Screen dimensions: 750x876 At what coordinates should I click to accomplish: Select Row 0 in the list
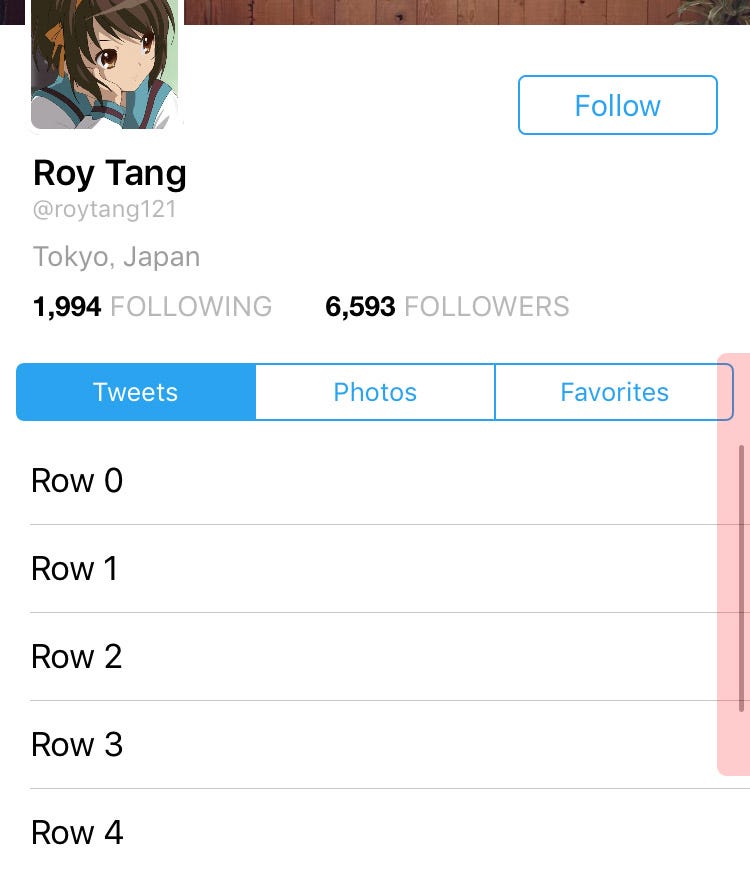point(375,480)
